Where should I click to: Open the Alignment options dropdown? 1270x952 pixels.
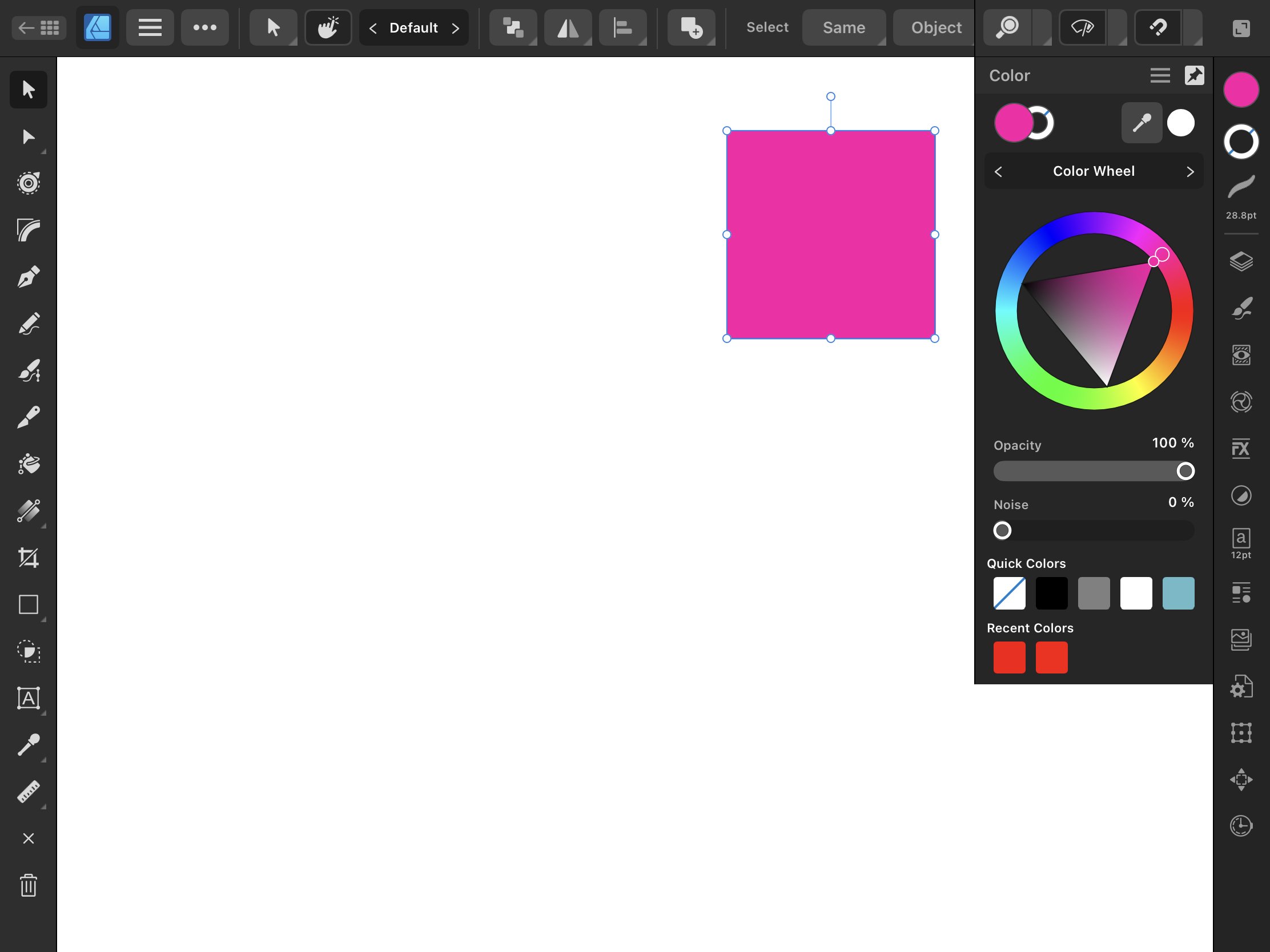point(623,27)
